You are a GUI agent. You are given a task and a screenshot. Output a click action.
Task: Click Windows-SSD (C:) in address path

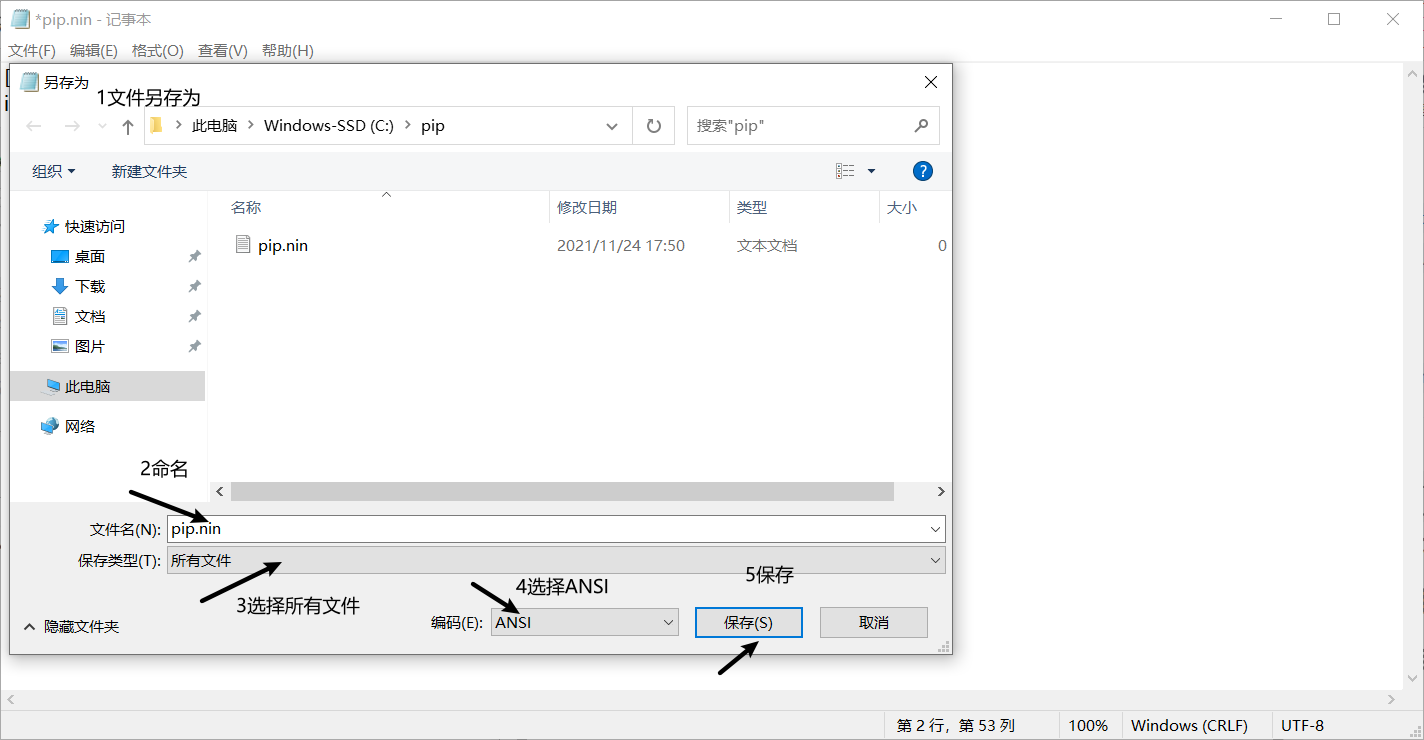click(329, 126)
